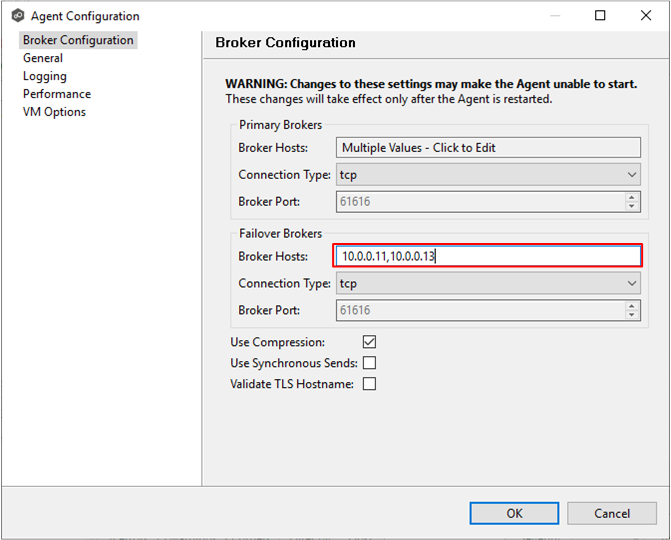Close the Agent Configuration dialog
The width and height of the screenshot is (671, 540).
point(646,16)
